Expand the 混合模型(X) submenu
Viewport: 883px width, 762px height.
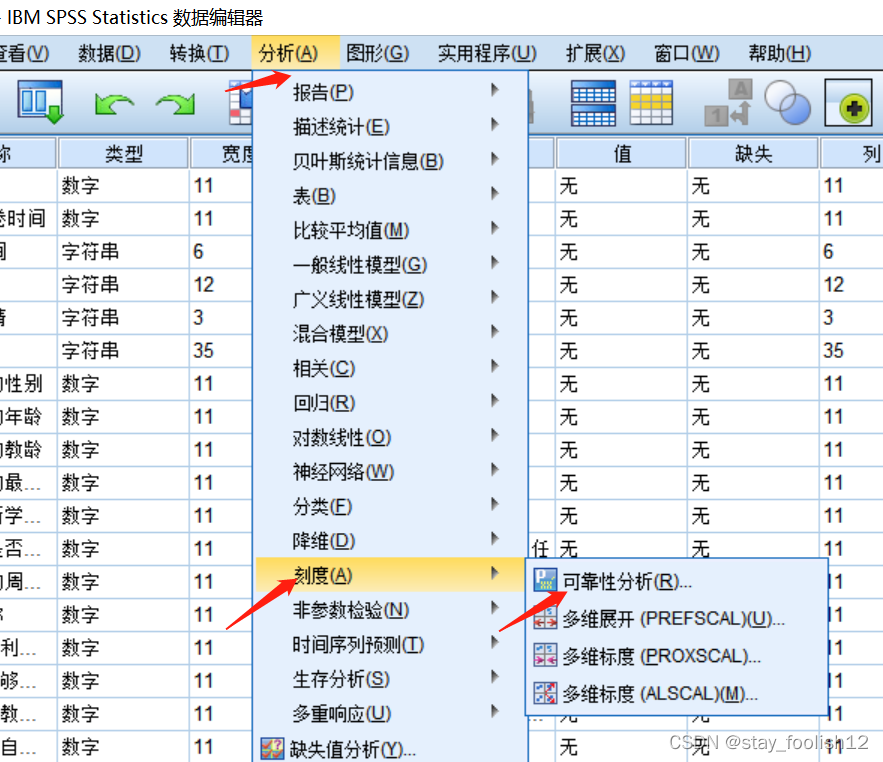(x=390, y=333)
